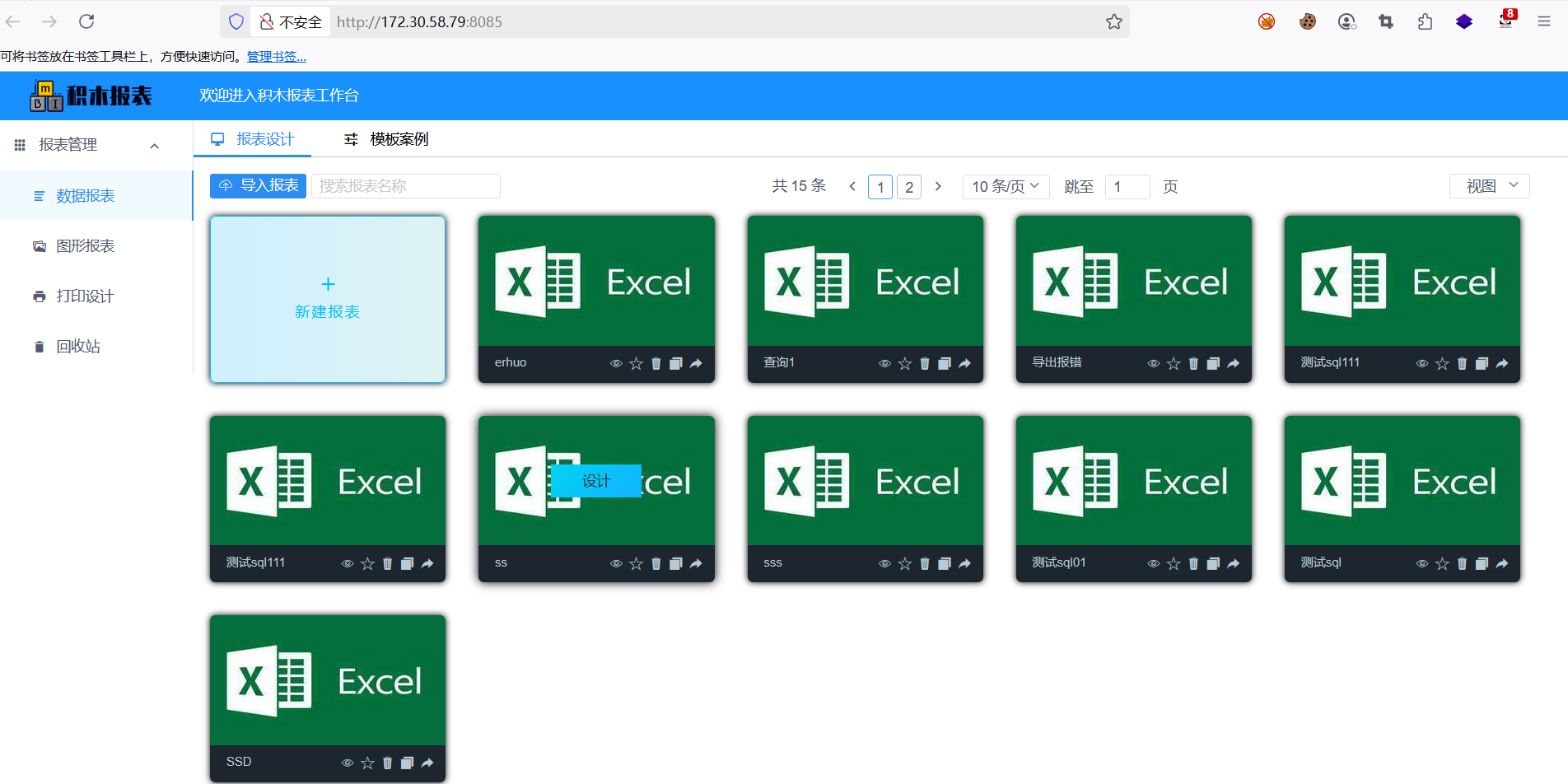Delete the SSD report with trash icon
This screenshot has height=784, width=1568.
[x=387, y=763]
